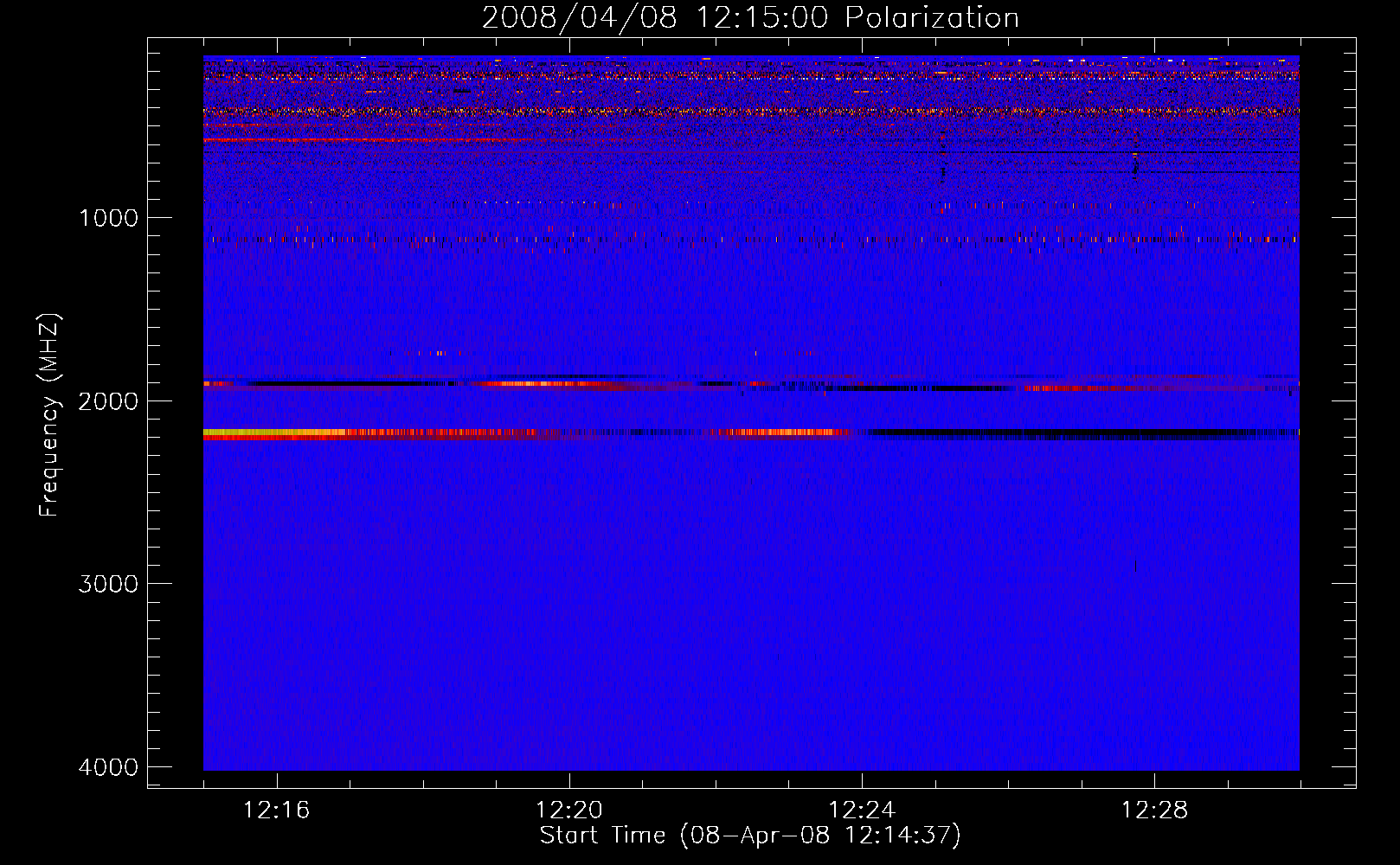The height and width of the screenshot is (865, 1400).
Task: Click the 12:24 time tick label
Action: point(862,811)
